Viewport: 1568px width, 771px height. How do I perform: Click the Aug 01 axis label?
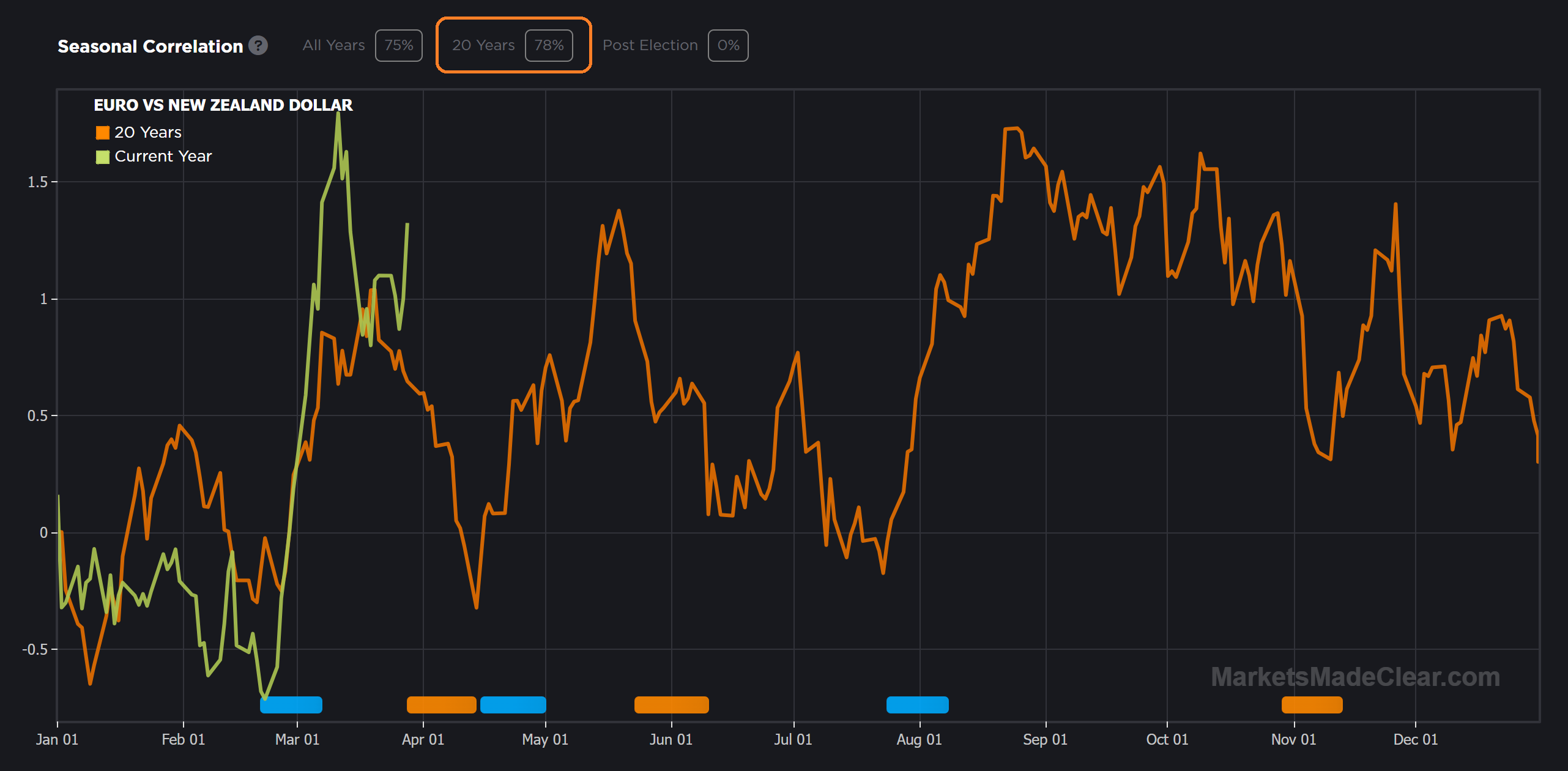pyautogui.click(x=920, y=739)
